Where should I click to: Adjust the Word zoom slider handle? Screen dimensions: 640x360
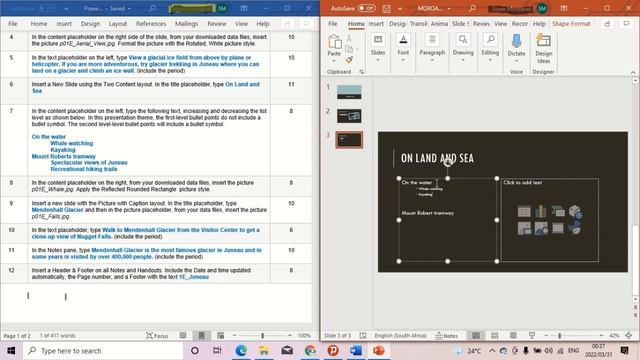point(262,336)
